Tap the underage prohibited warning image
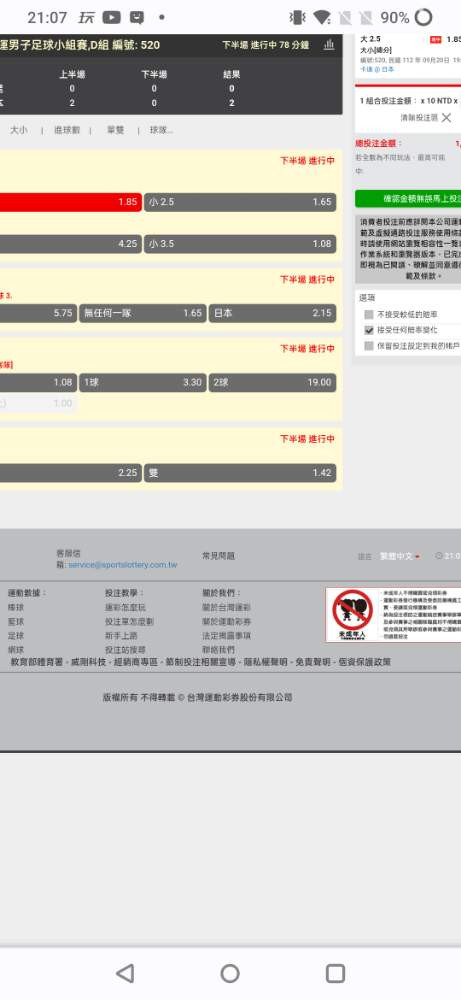 click(353, 615)
